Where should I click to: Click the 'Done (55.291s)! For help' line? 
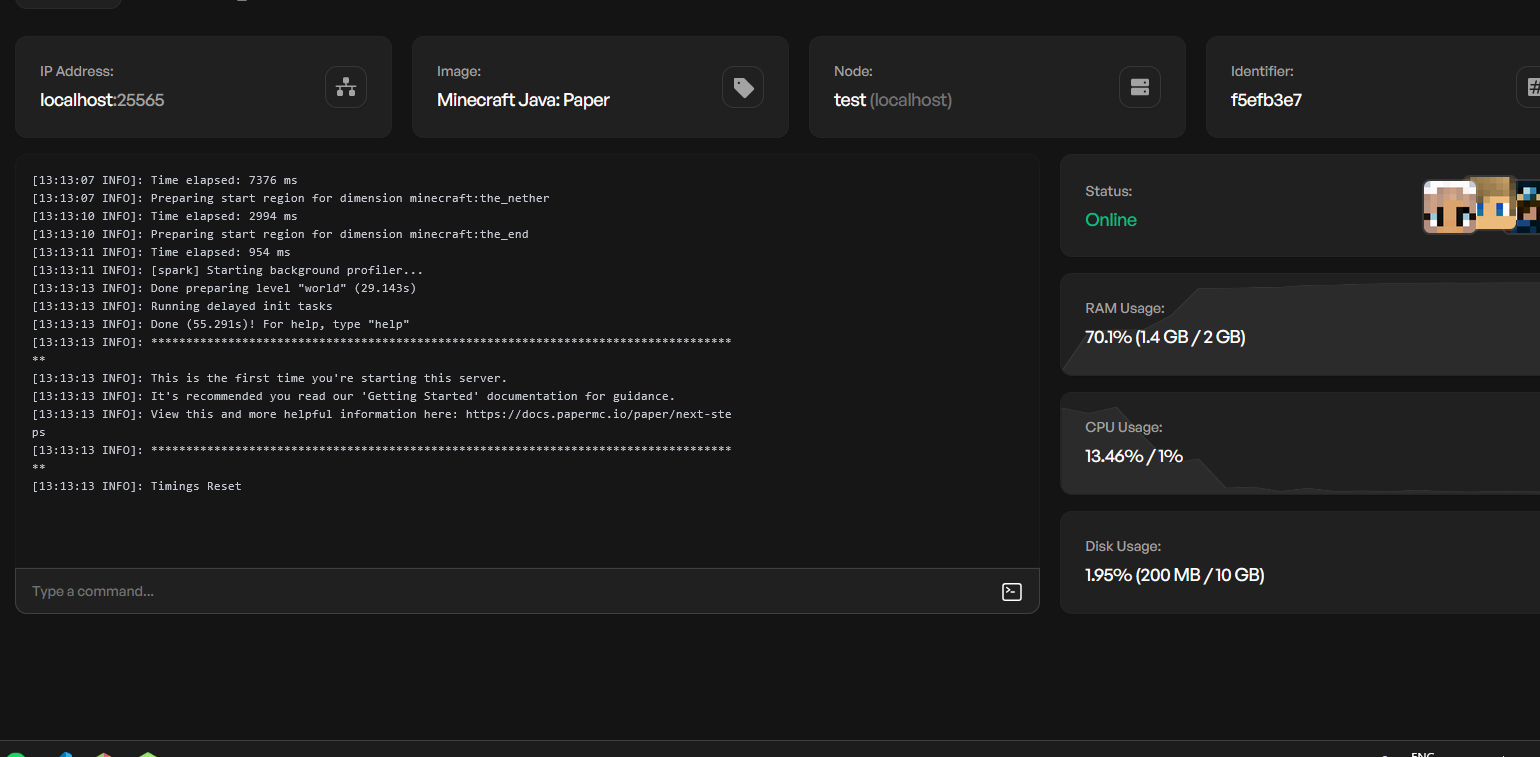click(x=221, y=324)
